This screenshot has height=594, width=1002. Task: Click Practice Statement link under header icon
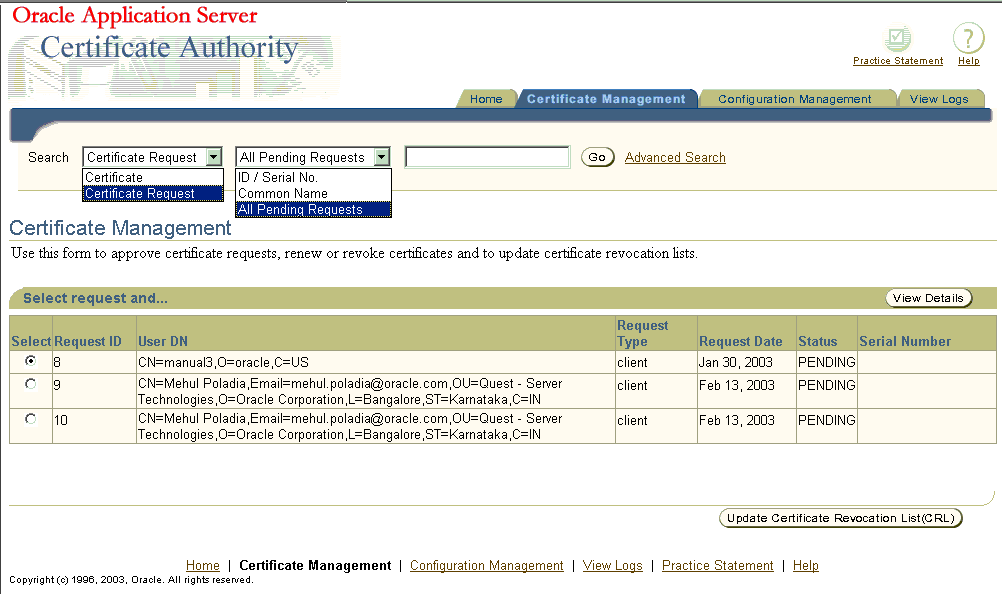pos(898,61)
